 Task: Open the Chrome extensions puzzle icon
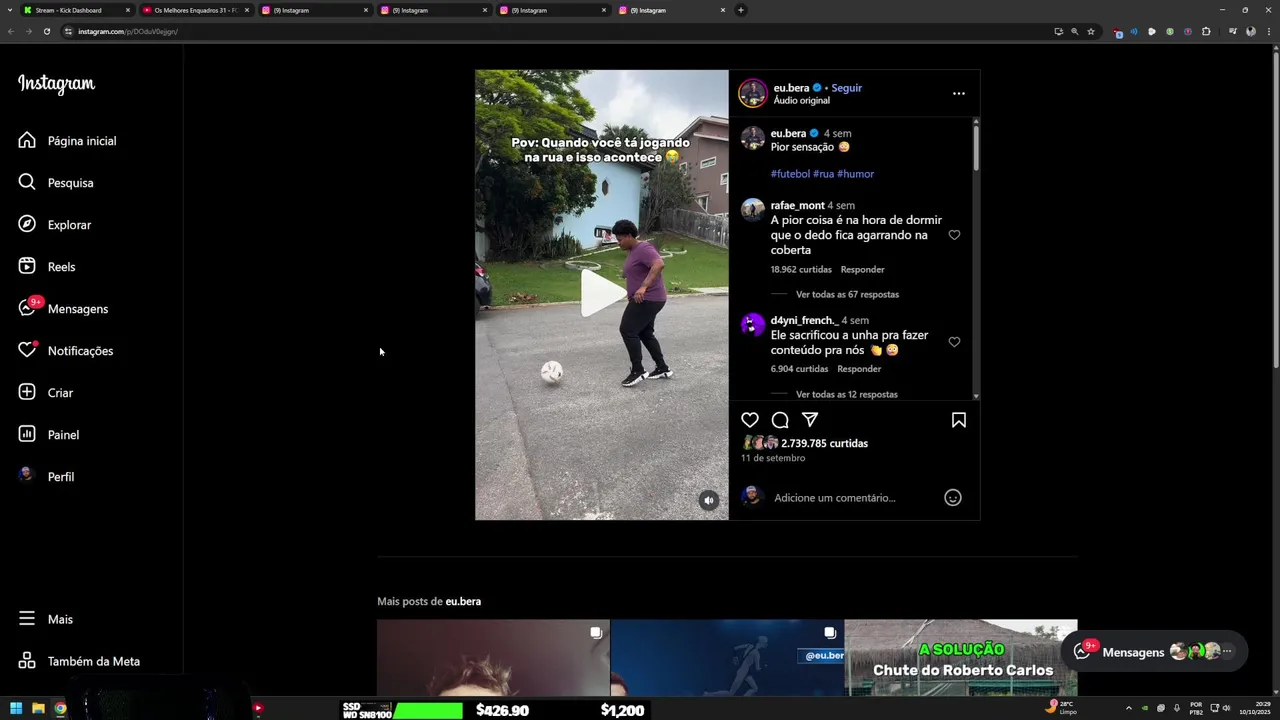point(1206,31)
